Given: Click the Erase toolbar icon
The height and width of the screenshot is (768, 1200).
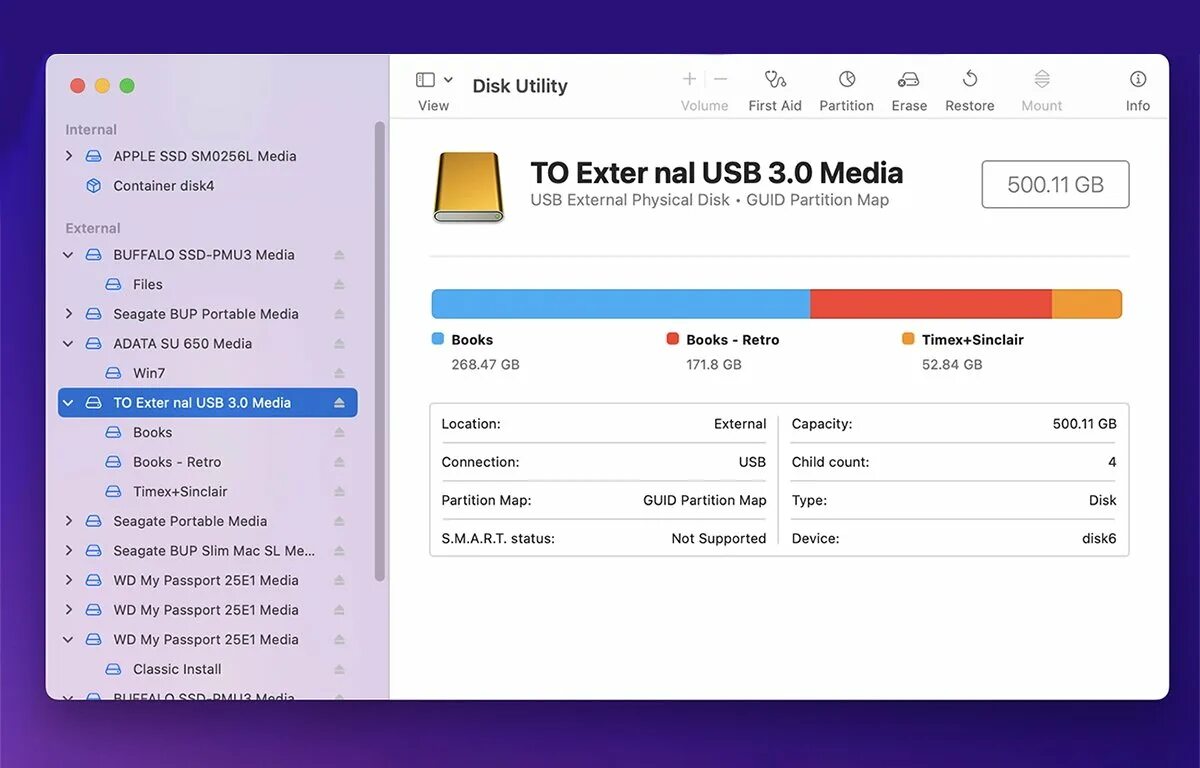Looking at the screenshot, I should click(x=909, y=79).
